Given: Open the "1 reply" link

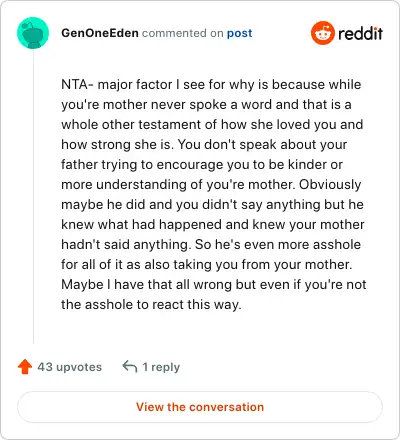Looking at the screenshot, I should coord(161,367).
